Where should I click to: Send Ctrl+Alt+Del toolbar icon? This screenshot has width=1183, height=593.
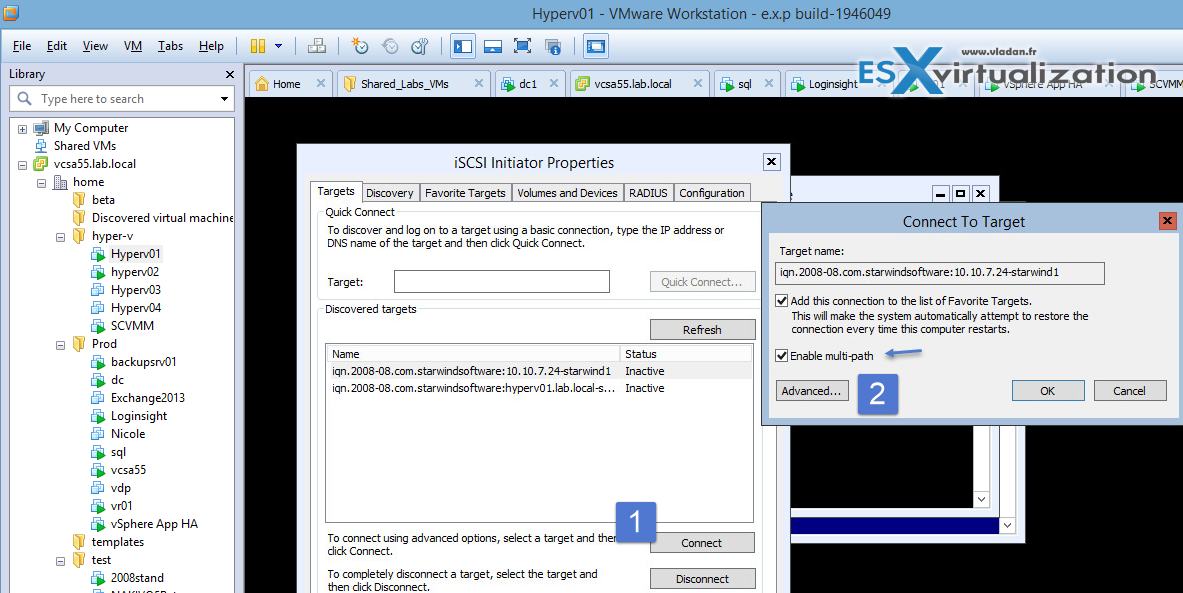point(317,46)
